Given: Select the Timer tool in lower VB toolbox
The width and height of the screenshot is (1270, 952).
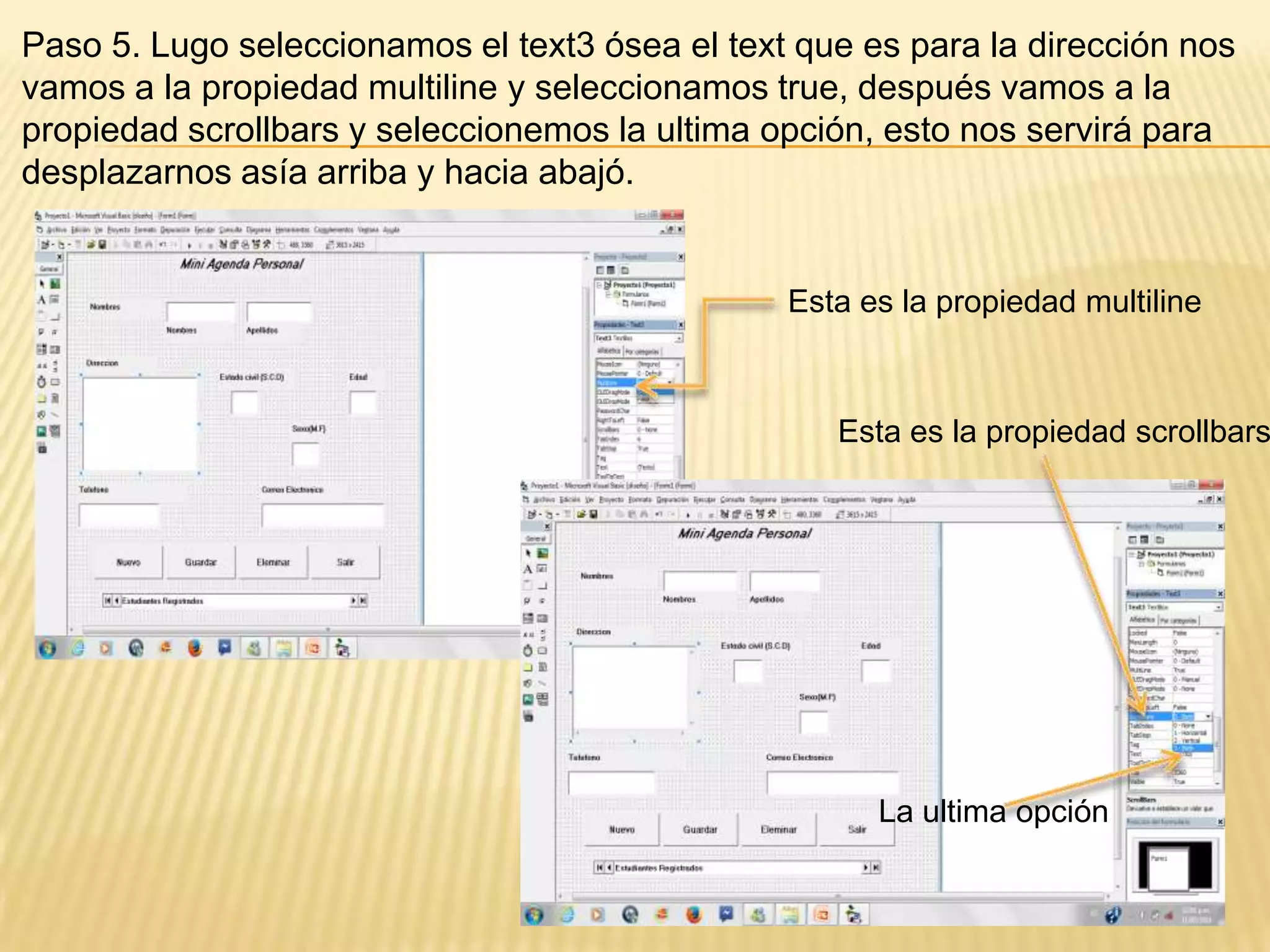Looking at the screenshot, I should click(x=528, y=651).
